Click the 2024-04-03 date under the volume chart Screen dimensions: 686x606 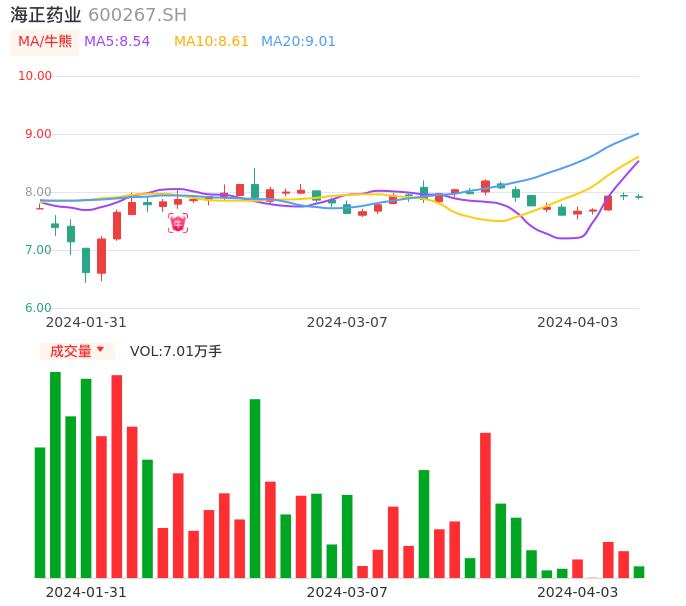[578, 592]
